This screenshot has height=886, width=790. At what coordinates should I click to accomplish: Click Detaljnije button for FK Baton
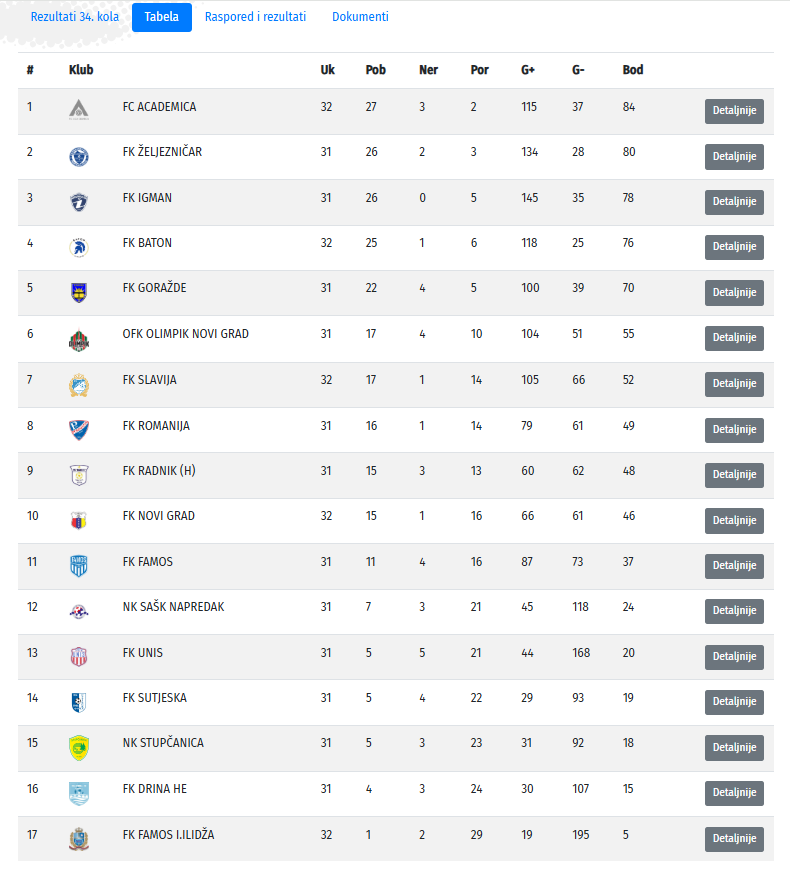[x=734, y=247]
